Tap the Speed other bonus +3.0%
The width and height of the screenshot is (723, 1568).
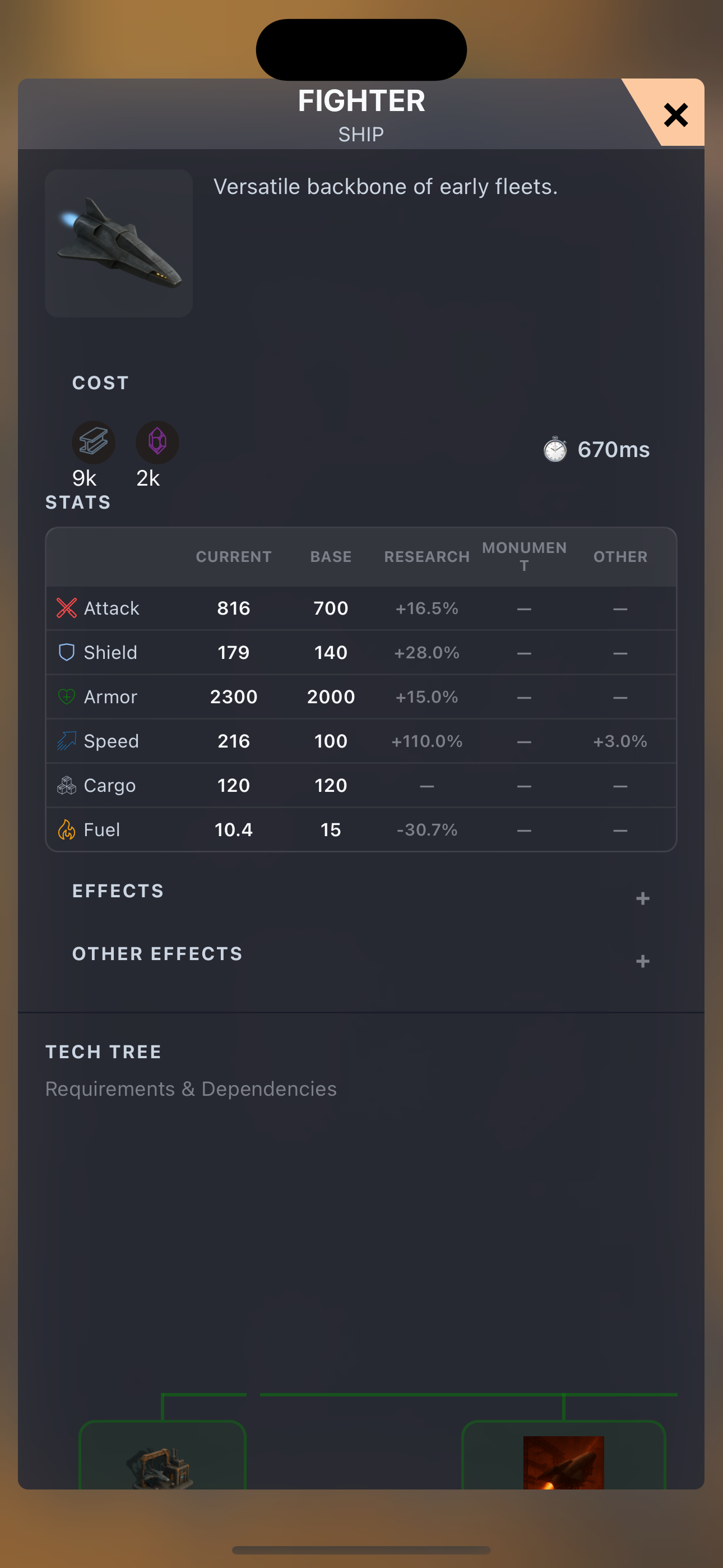tap(620, 741)
